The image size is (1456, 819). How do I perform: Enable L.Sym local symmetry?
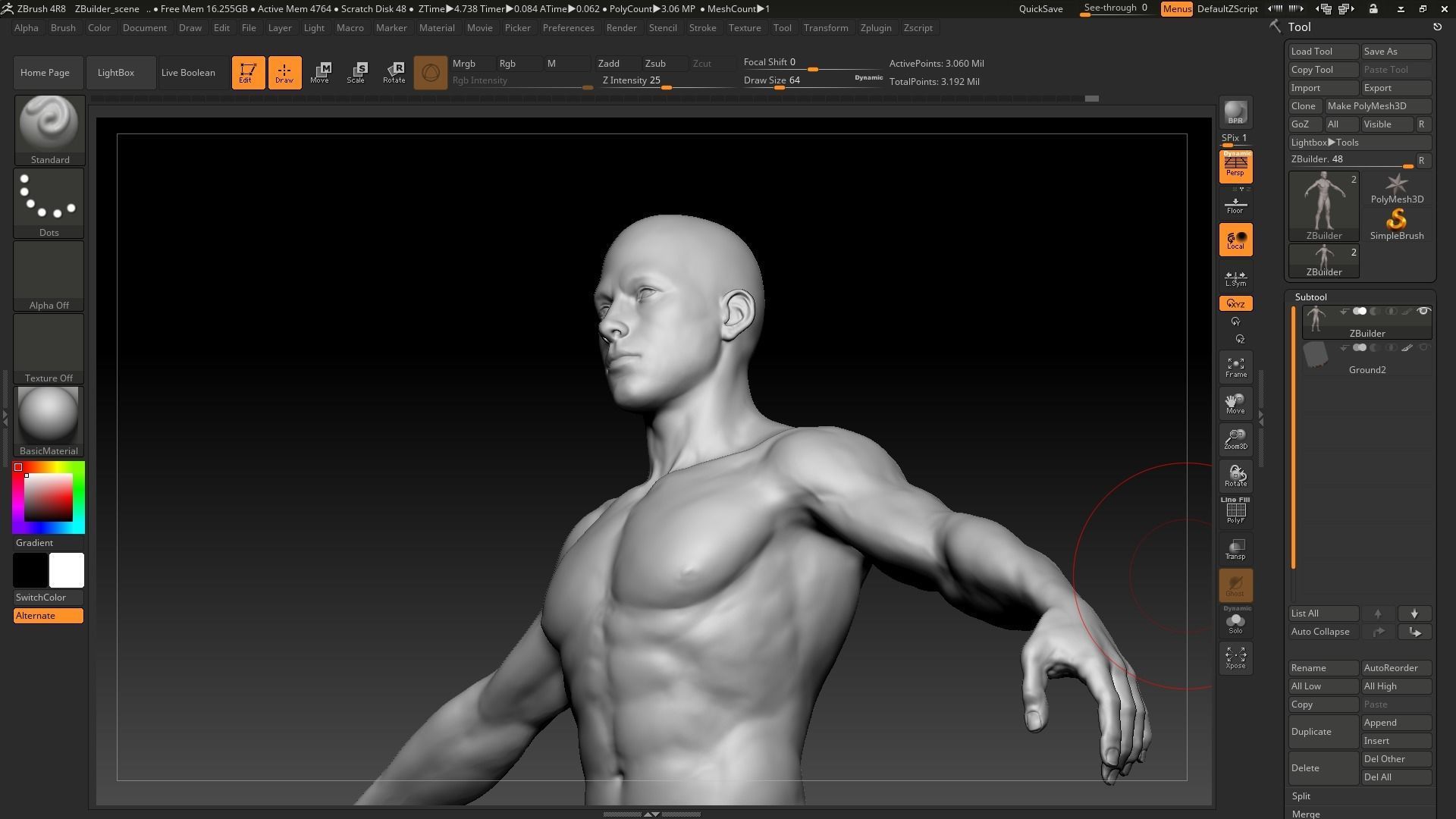pyautogui.click(x=1235, y=278)
